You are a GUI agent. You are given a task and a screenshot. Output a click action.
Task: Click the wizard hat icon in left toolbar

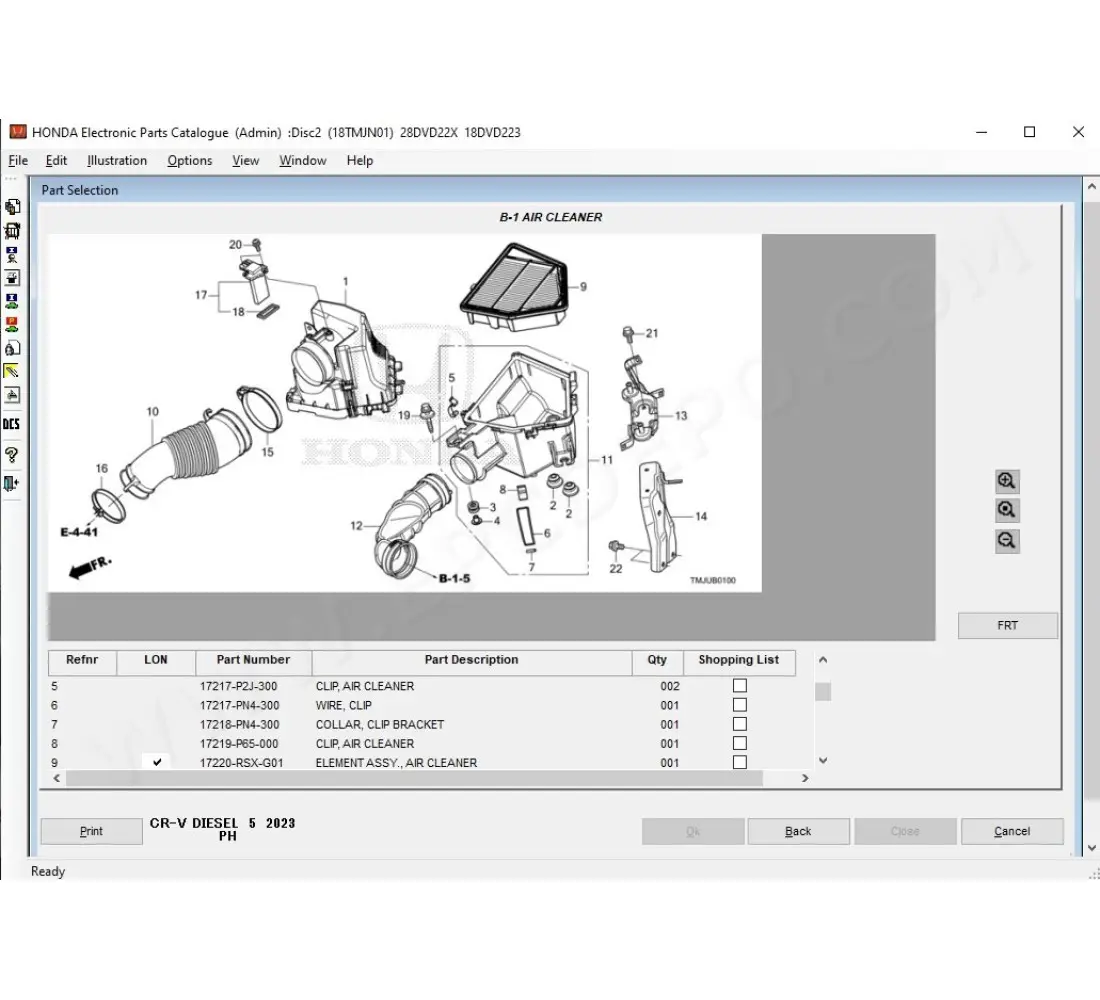pyautogui.click(x=12, y=278)
